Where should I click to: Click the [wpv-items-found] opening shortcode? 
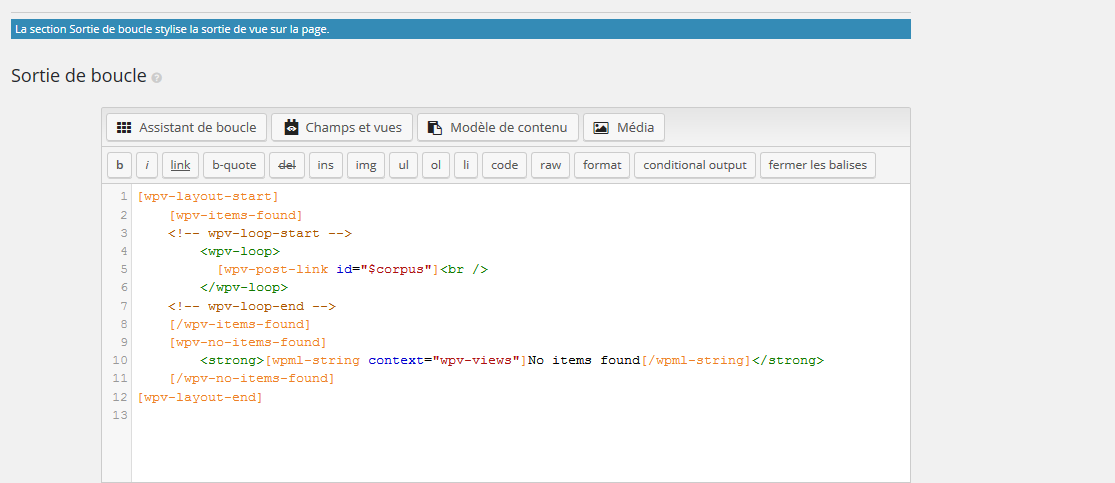235,215
